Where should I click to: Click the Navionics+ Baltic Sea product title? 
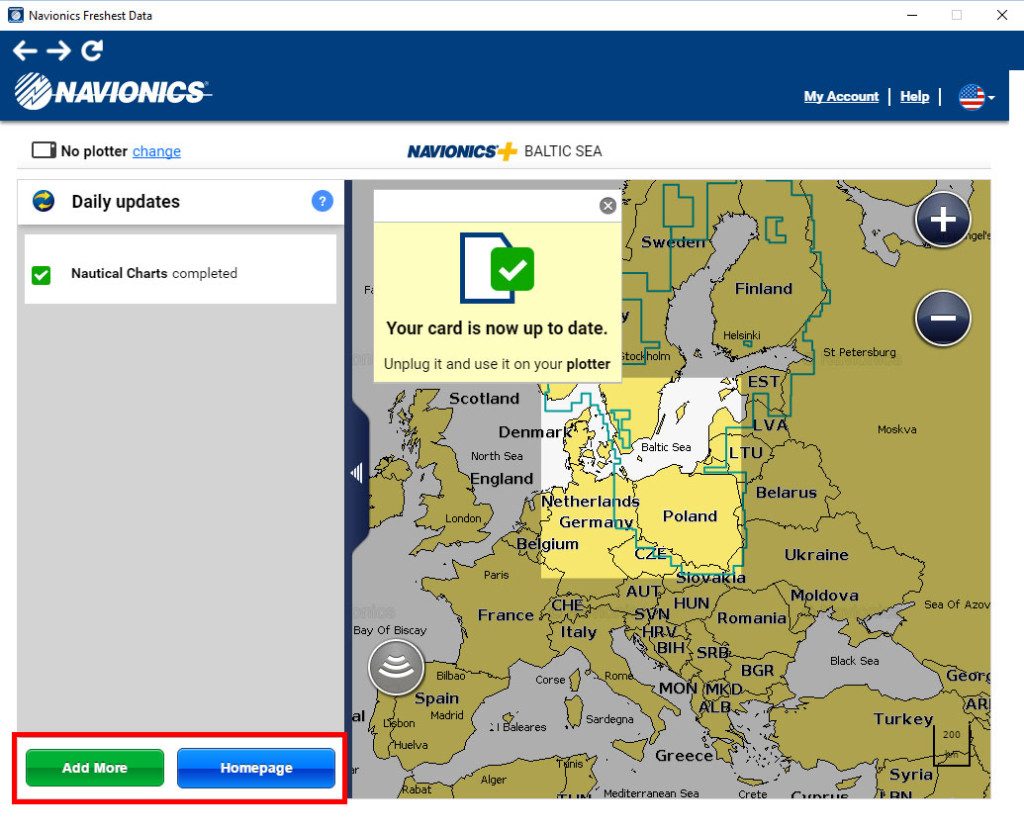coord(504,152)
